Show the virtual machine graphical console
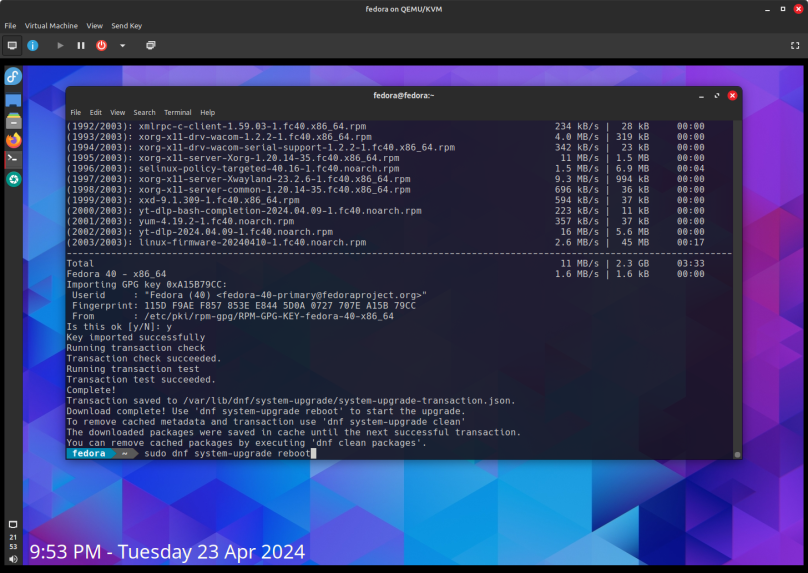808x573 pixels. 12,45
